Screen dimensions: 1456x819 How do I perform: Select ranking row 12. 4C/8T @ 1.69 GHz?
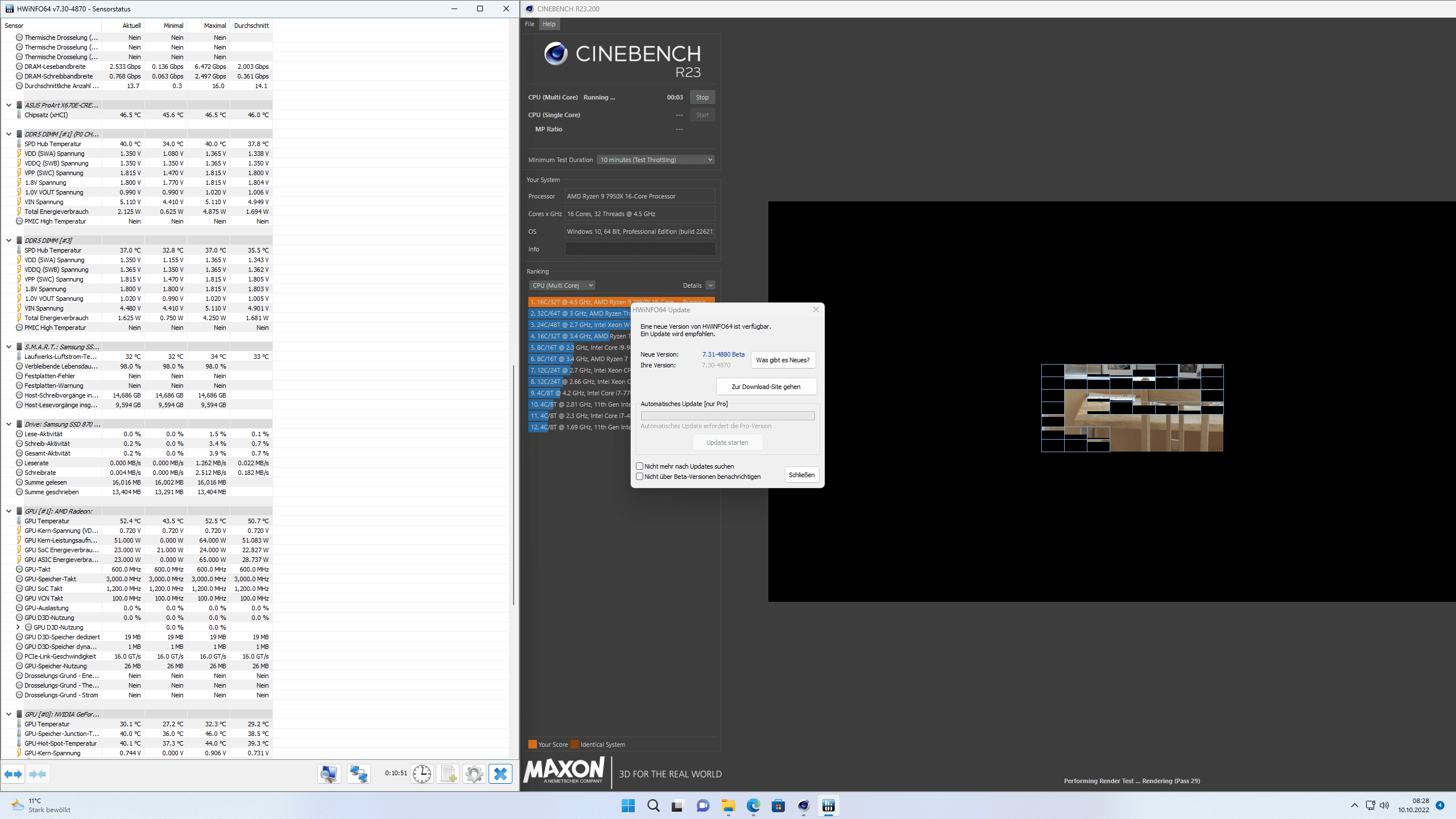pos(579,427)
